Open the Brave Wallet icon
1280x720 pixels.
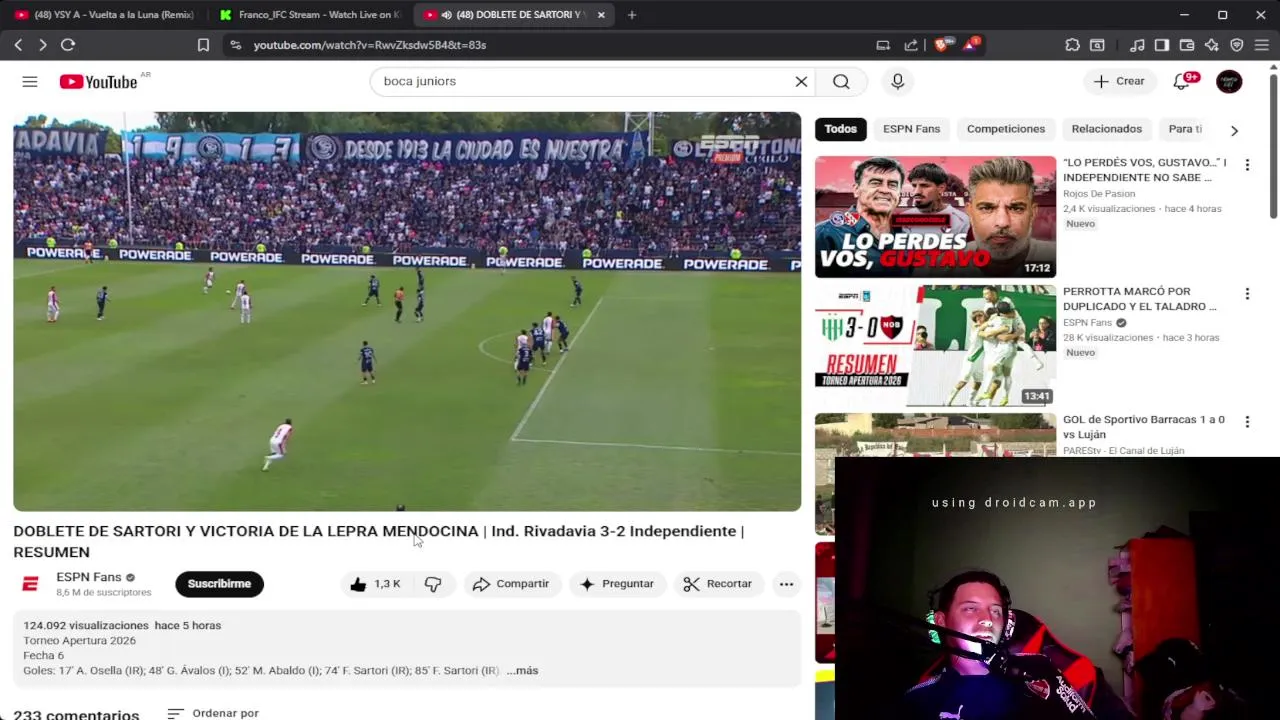(x=1187, y=45)
